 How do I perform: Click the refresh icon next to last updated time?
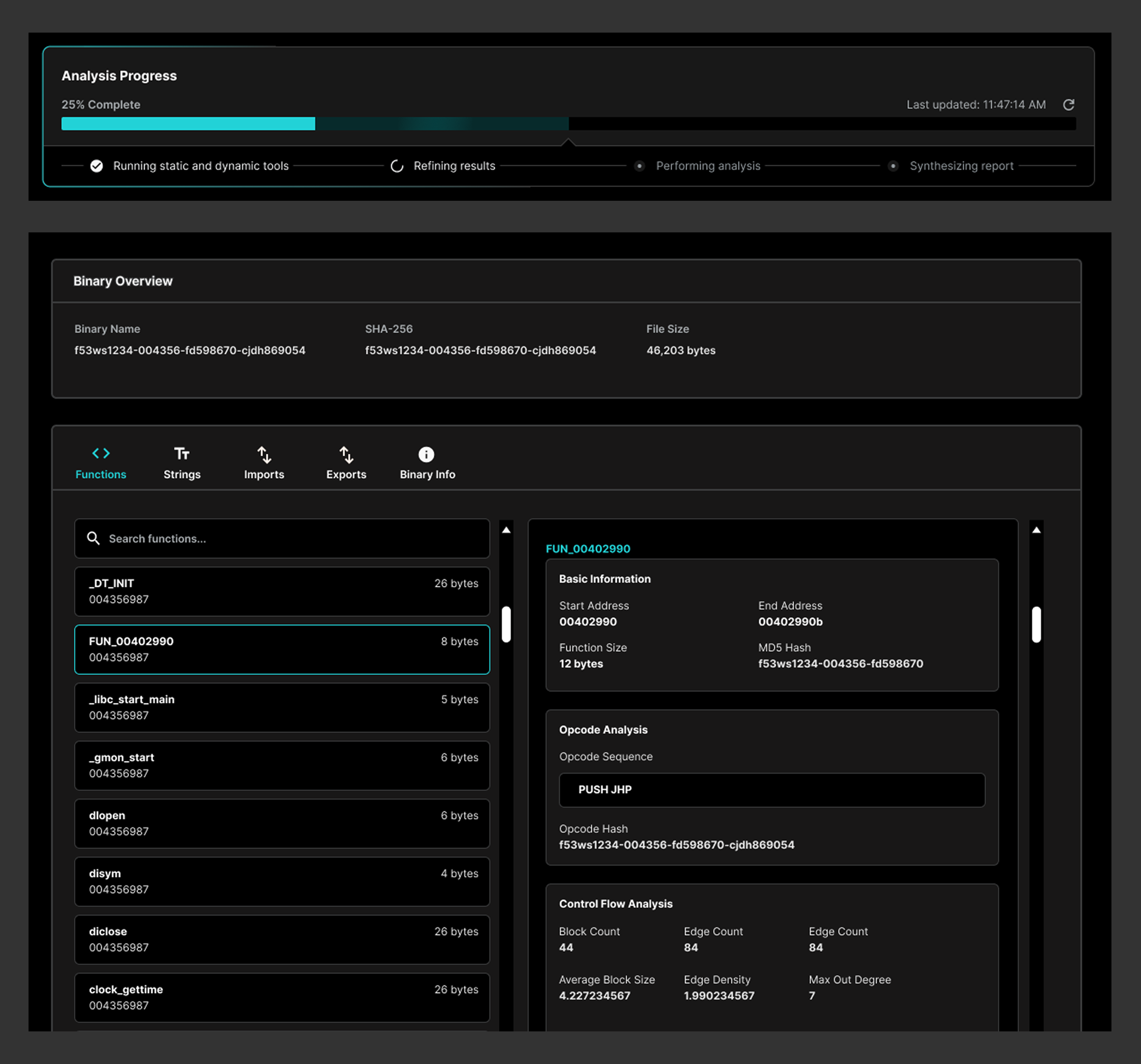(1069, 105)
